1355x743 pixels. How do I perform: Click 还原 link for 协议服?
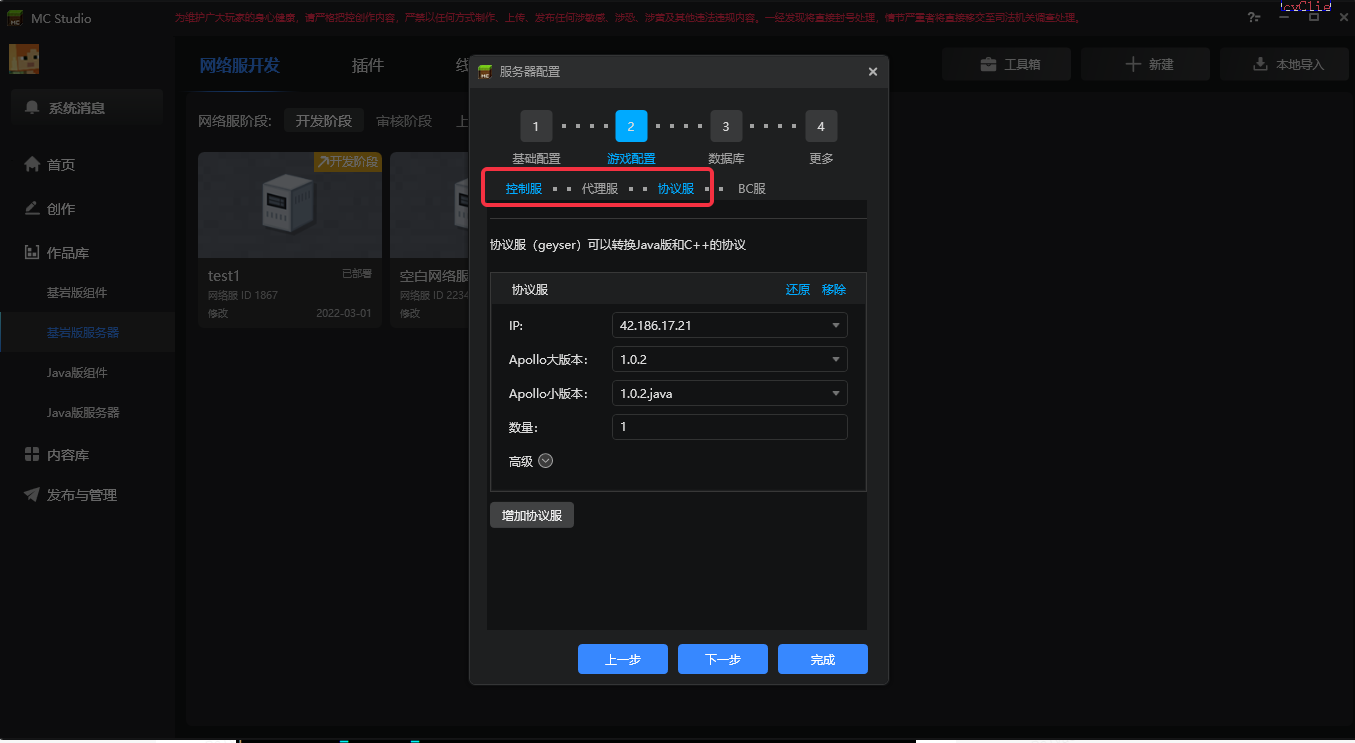(798, 290)
